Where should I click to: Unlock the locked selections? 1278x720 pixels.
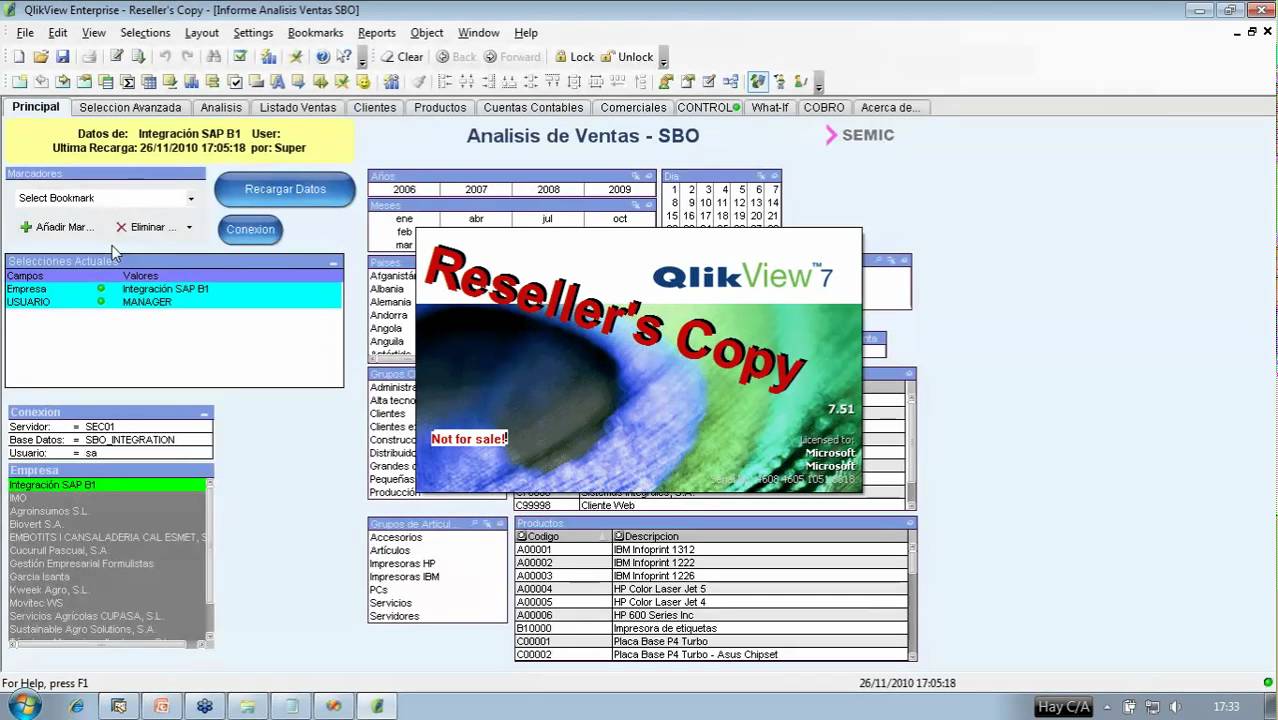pyautogui.click(x=627, y=57)
